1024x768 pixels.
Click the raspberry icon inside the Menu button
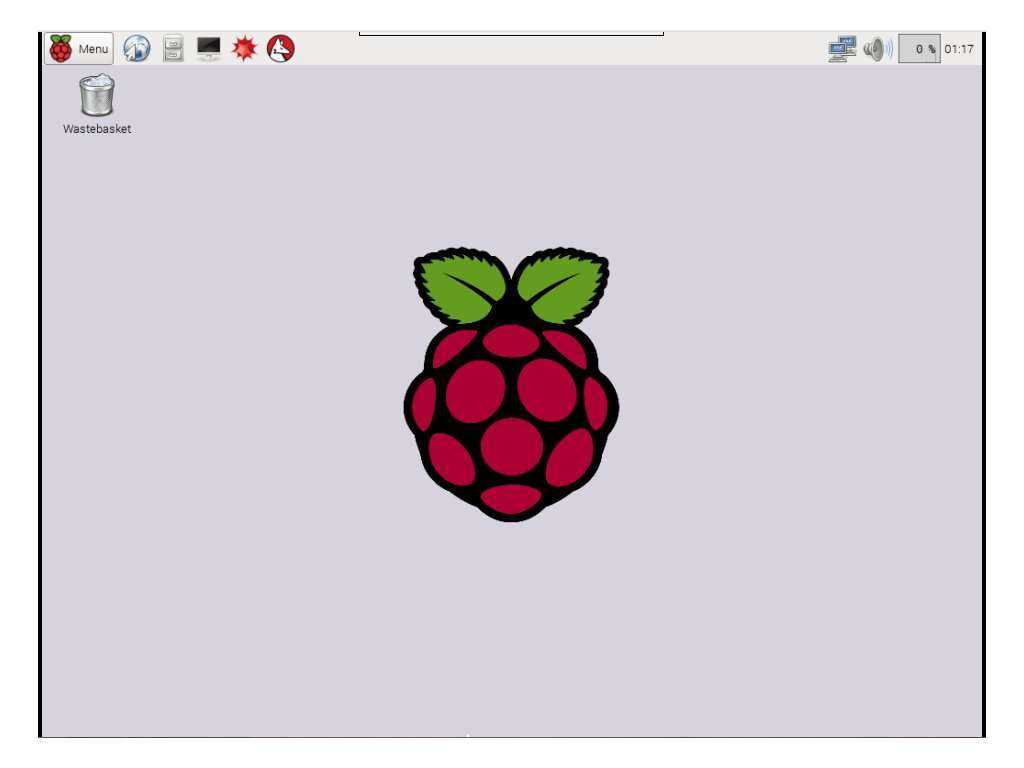coord(62,49)
